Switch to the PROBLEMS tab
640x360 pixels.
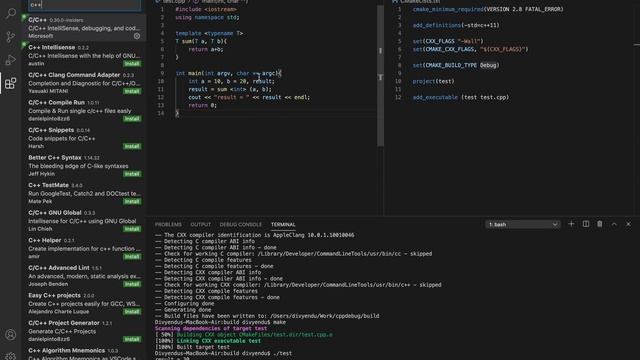pos(168,224)
